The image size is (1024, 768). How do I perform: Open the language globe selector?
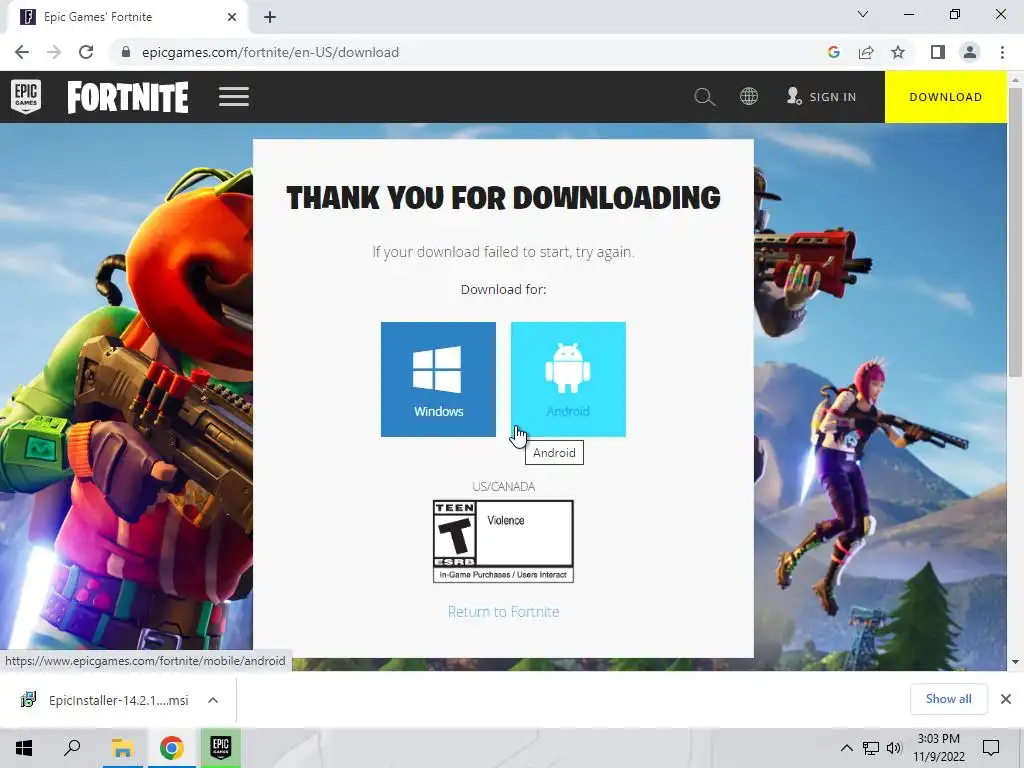click(x=748, y=97)
